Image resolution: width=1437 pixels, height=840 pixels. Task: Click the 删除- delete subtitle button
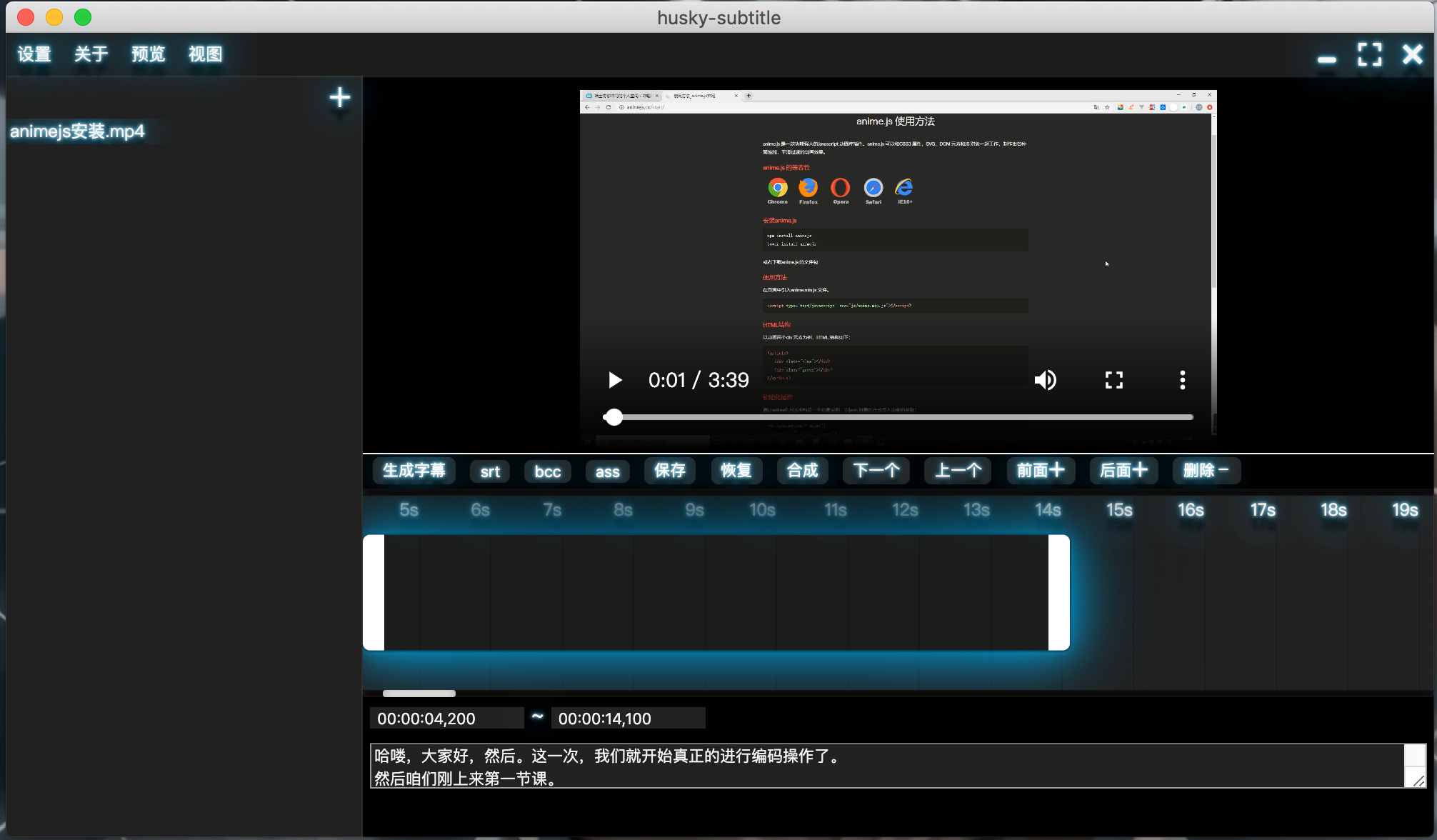point(1206,471)
